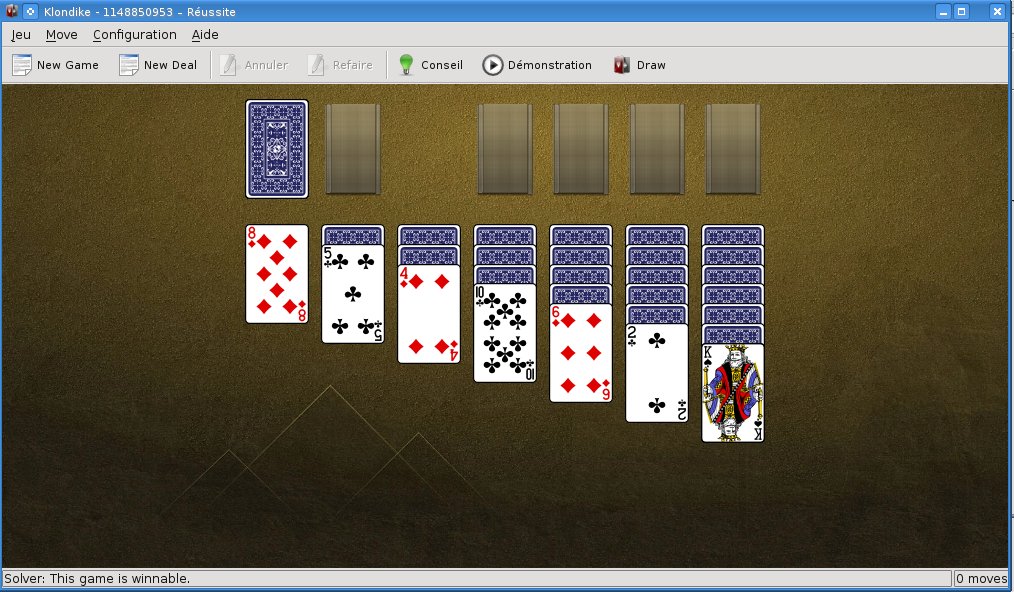This screenshot has height=592, width=1014.
Task: Click the Klondike app icon in title bar
Action: click(x=12, y=11)
